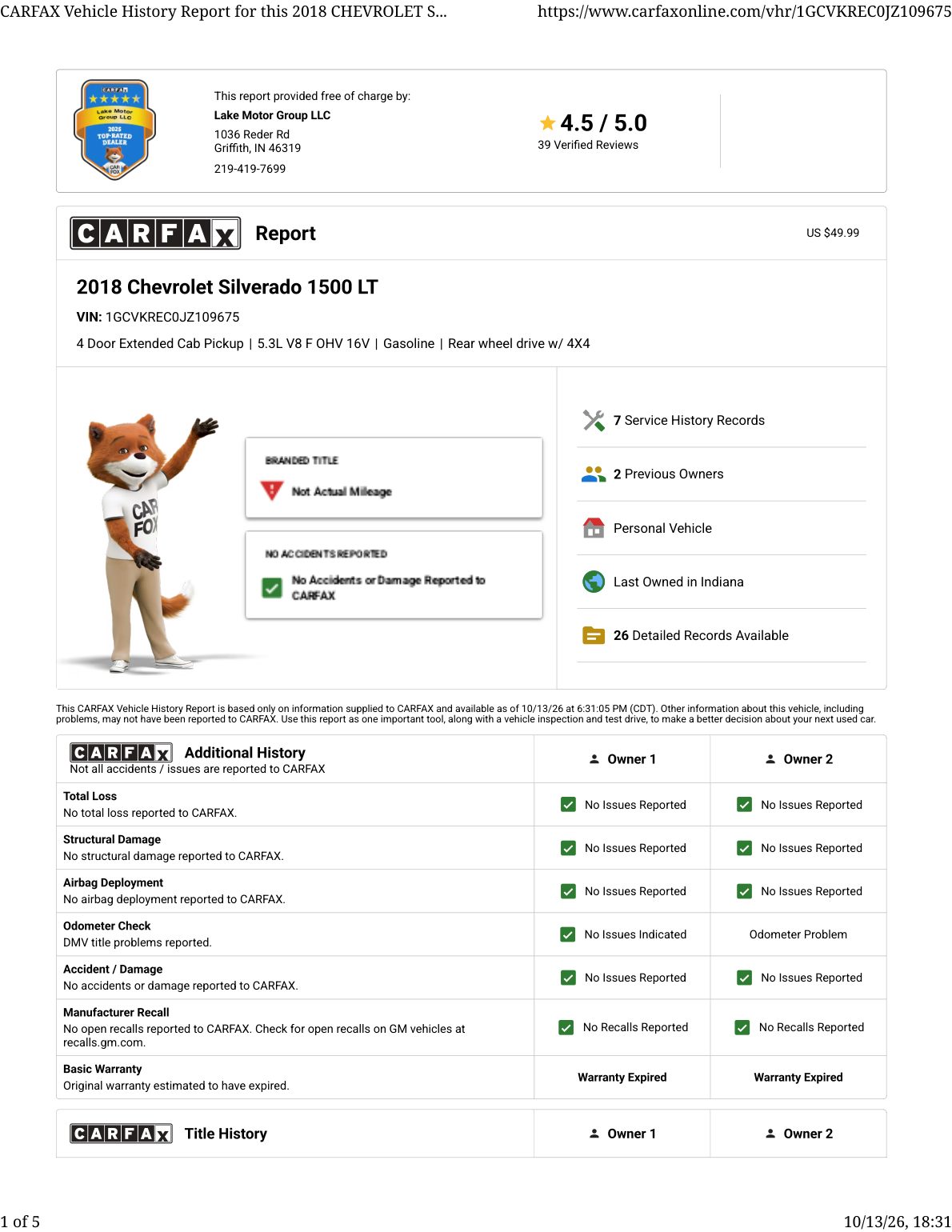Image resolution: width=952 pixels, height=1232 pixels.
Task: Click the Additional History section heading
Action: [x=245, y=752]
